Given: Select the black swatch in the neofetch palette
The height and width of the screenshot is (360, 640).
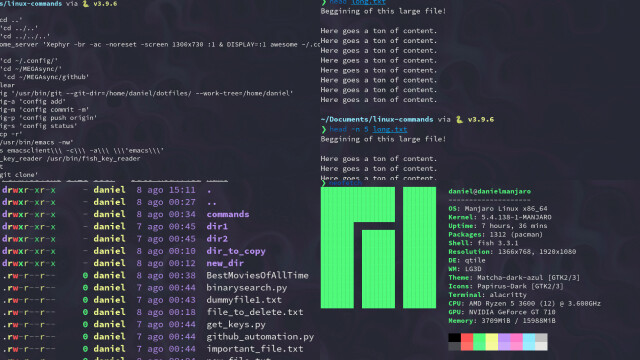Looking at the screenshot, I should pyautogui.click(x=454, y=338).
